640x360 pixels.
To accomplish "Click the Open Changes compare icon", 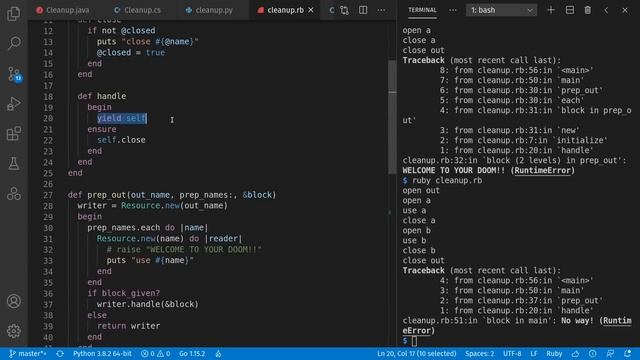I will point(344,10).
